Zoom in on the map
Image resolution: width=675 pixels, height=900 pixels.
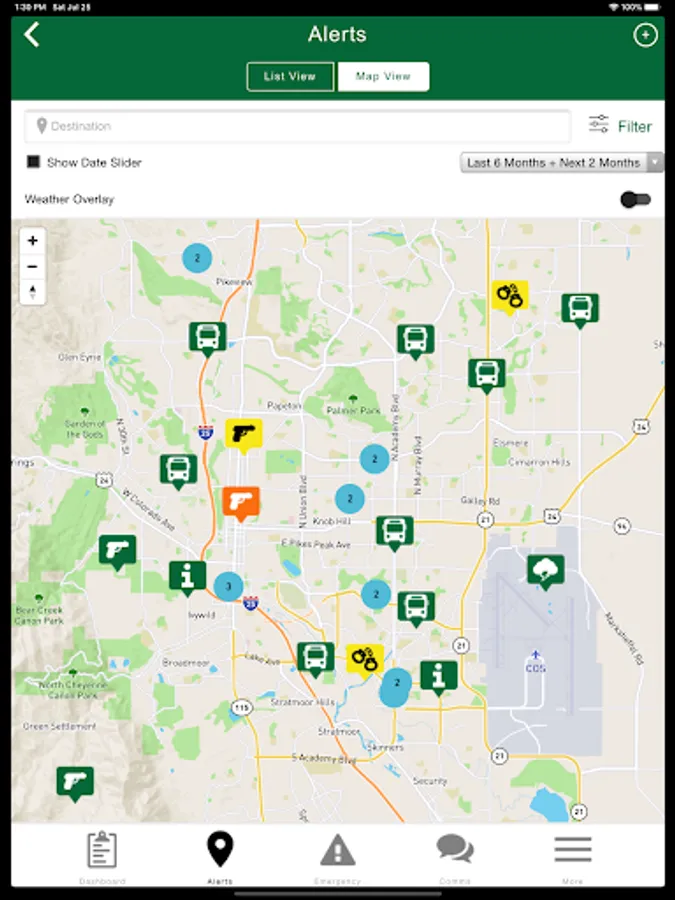click(33, 240)
